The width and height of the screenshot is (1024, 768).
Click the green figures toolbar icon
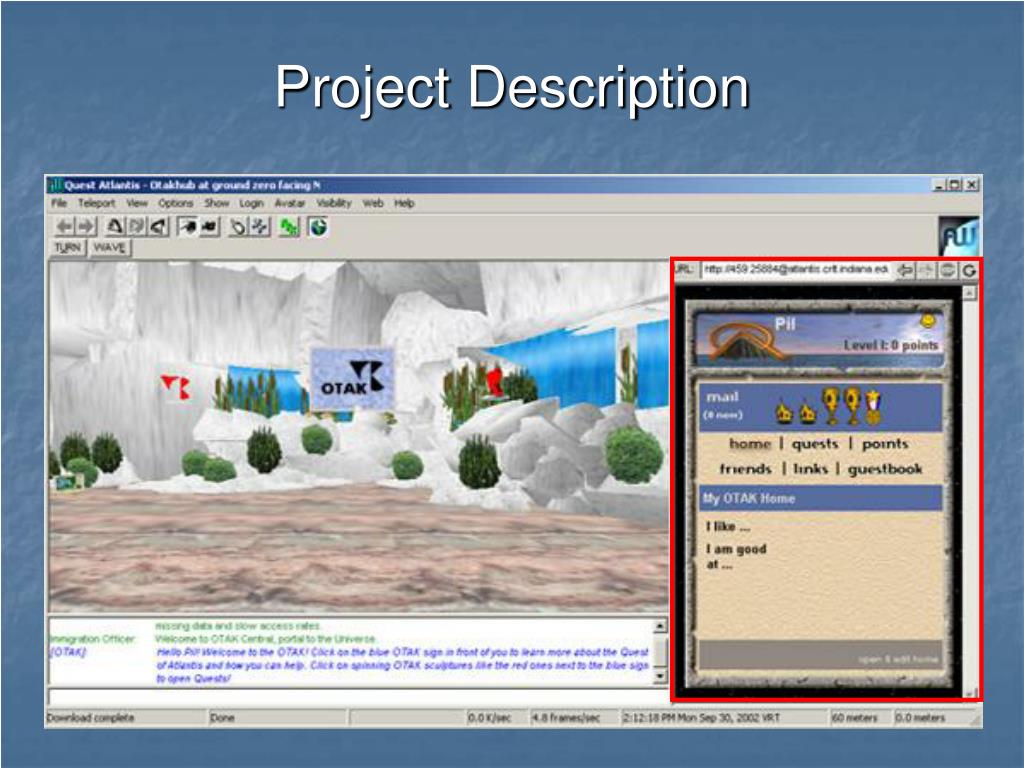(x=289, y=227)
